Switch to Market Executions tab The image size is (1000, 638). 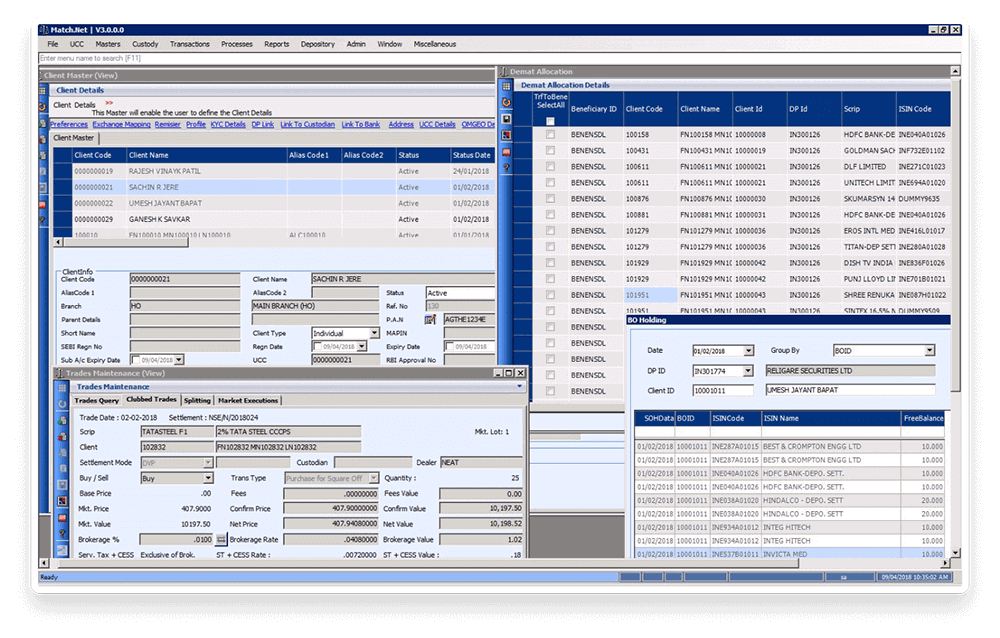tap(248, 401)
